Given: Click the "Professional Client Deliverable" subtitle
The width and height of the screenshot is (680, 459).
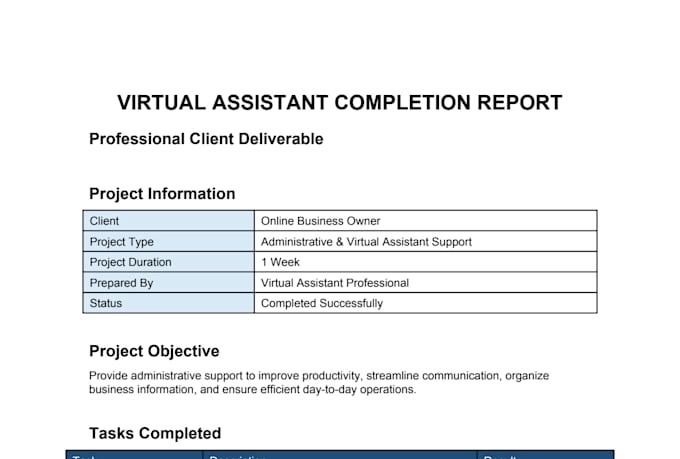Looking at the screenshot, I should click(x=206, y=139).
